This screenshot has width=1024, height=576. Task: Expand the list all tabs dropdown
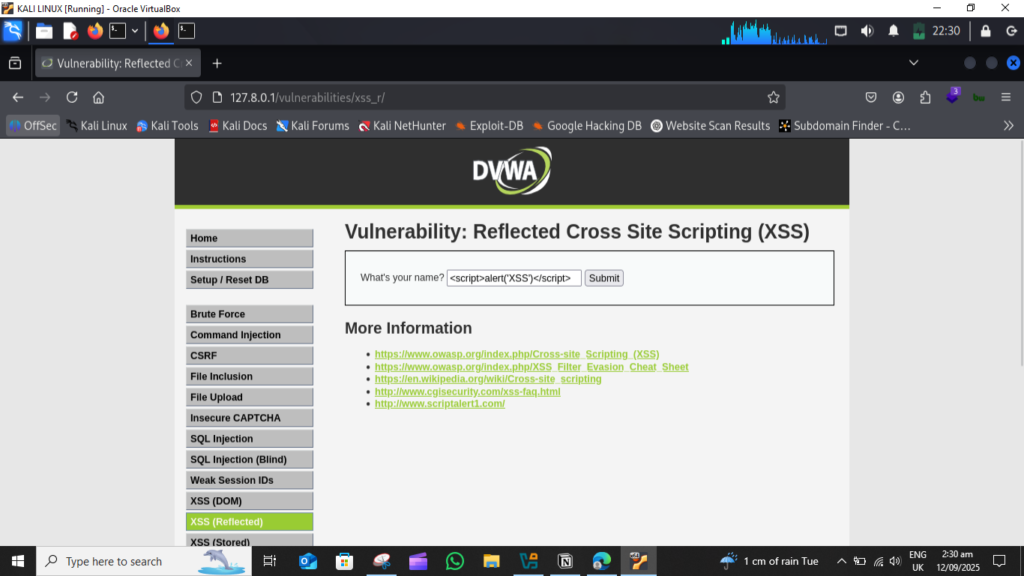click(x=913, y=63)
